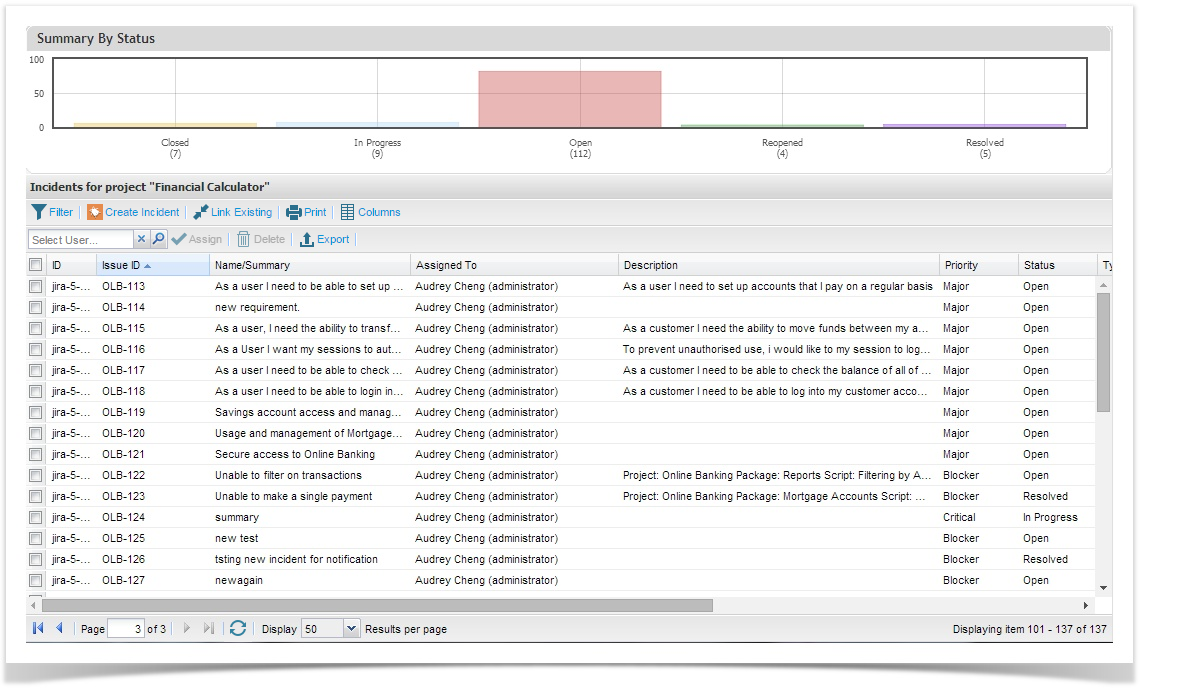The height and width of the screenshot is (692, 1195).
Task: Click the Create Incident icon
Action: [x=95, y=212]
